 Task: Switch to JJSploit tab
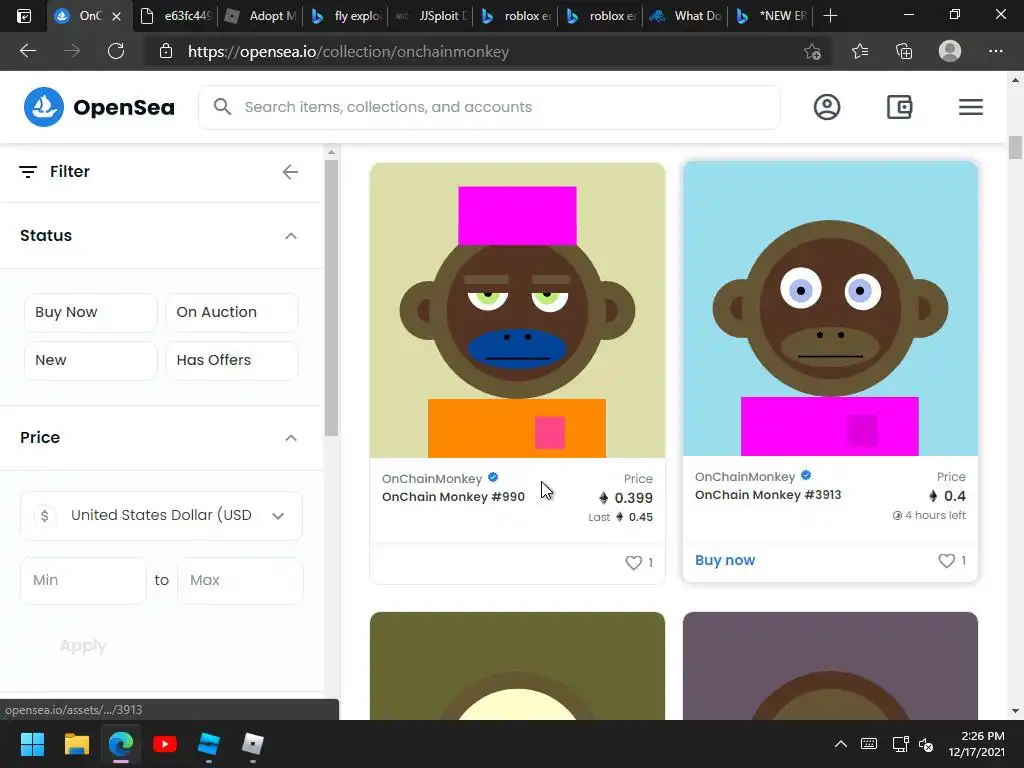pyautogui.click(x=432, y=16)
